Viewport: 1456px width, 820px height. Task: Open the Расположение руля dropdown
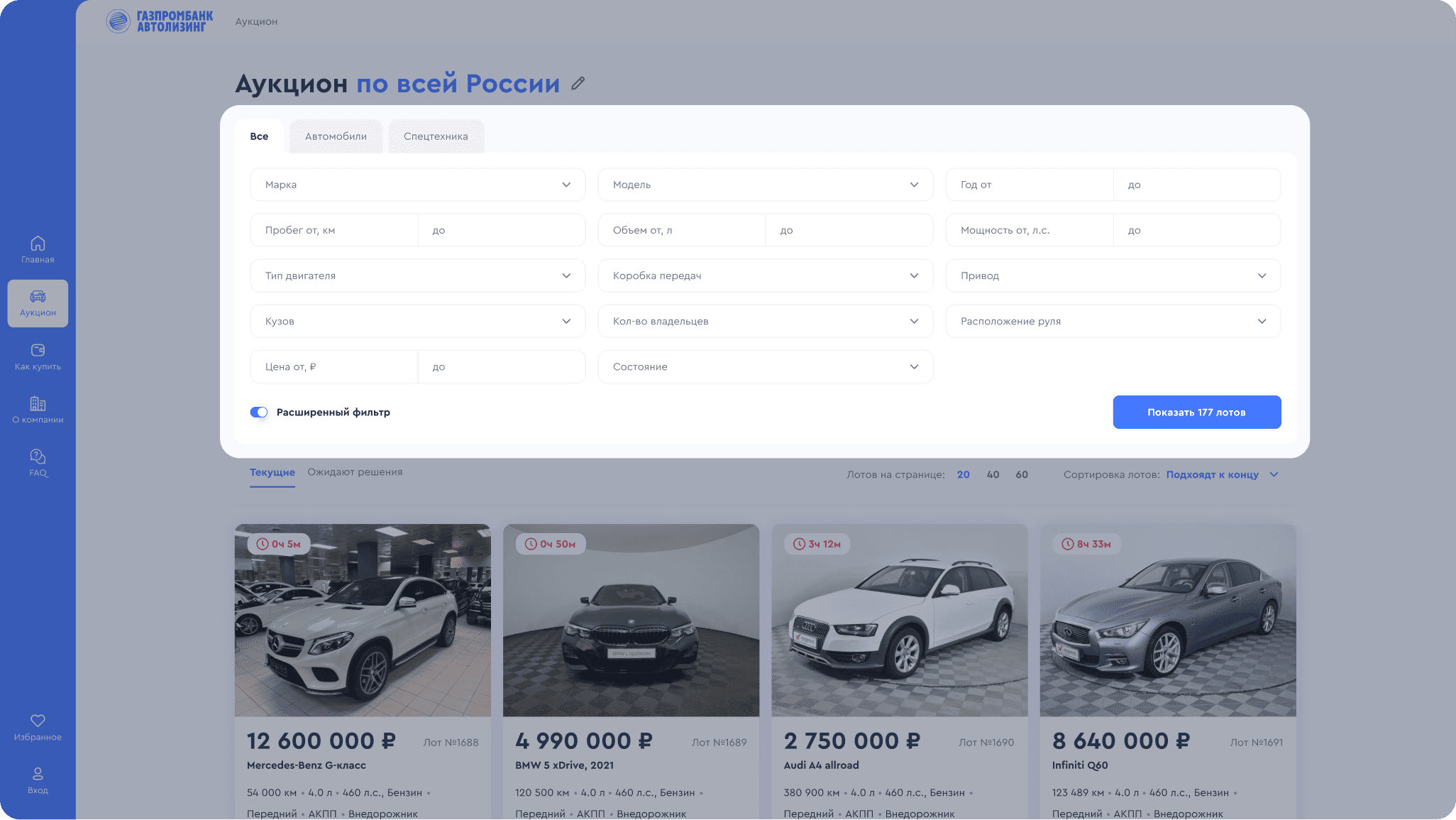pyautogui.click(x=1113, y=321)
